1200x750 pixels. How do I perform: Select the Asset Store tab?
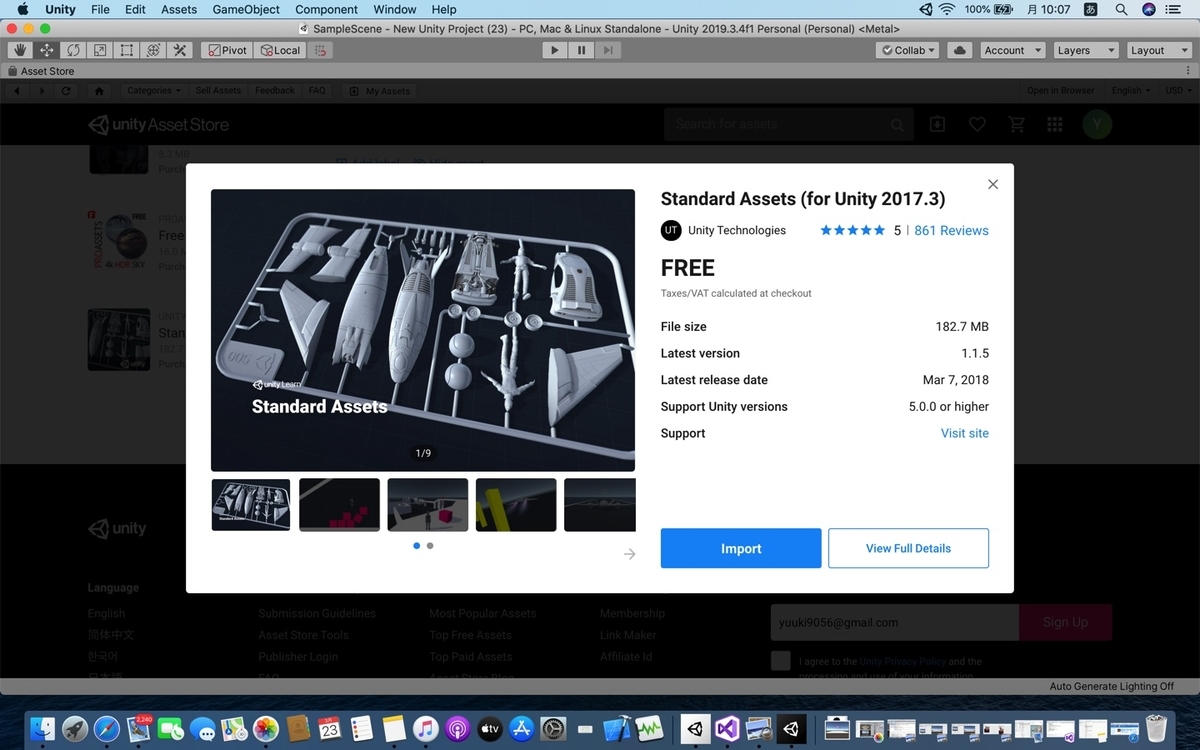41,71
